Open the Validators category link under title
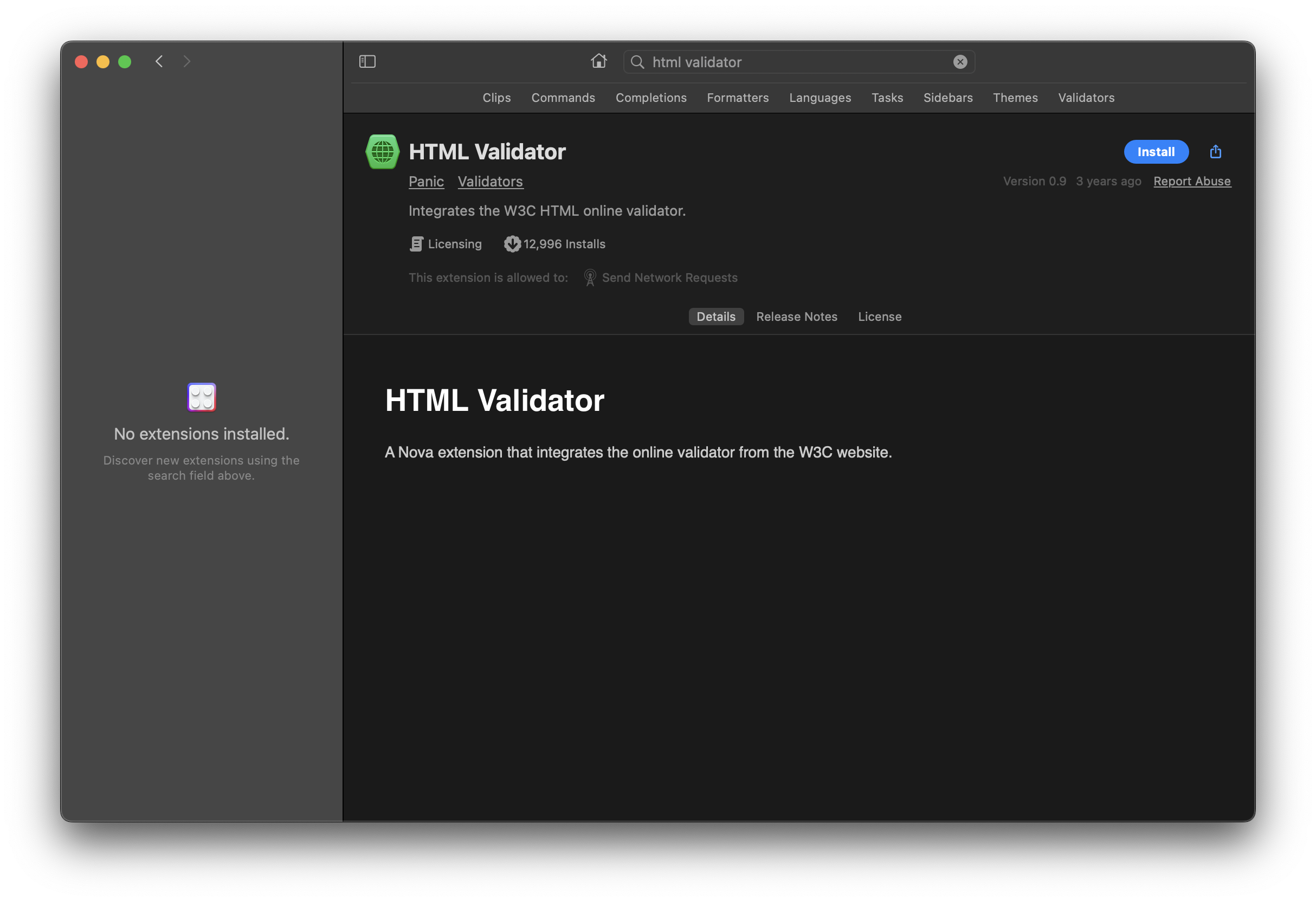This screenshot has width=1316, height=902. (491, 181)
